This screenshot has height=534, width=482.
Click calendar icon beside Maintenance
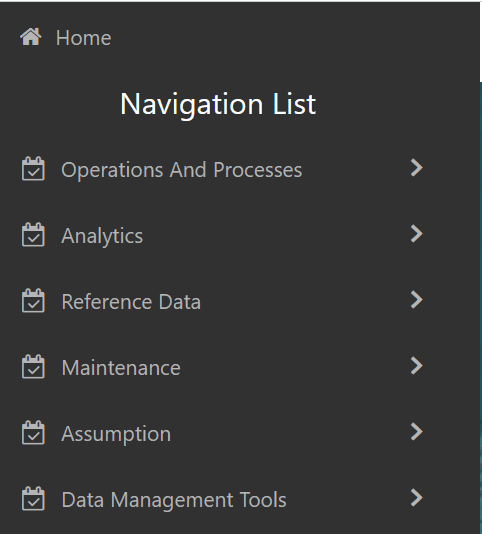point(33,366)
